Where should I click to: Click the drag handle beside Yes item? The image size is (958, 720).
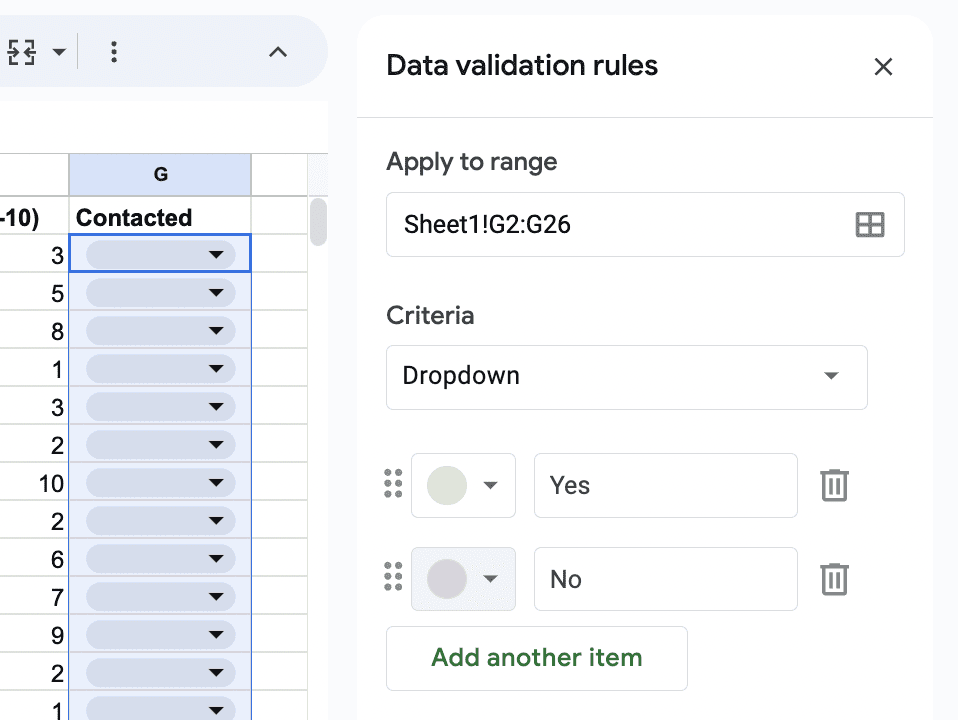tap(393, 484)
